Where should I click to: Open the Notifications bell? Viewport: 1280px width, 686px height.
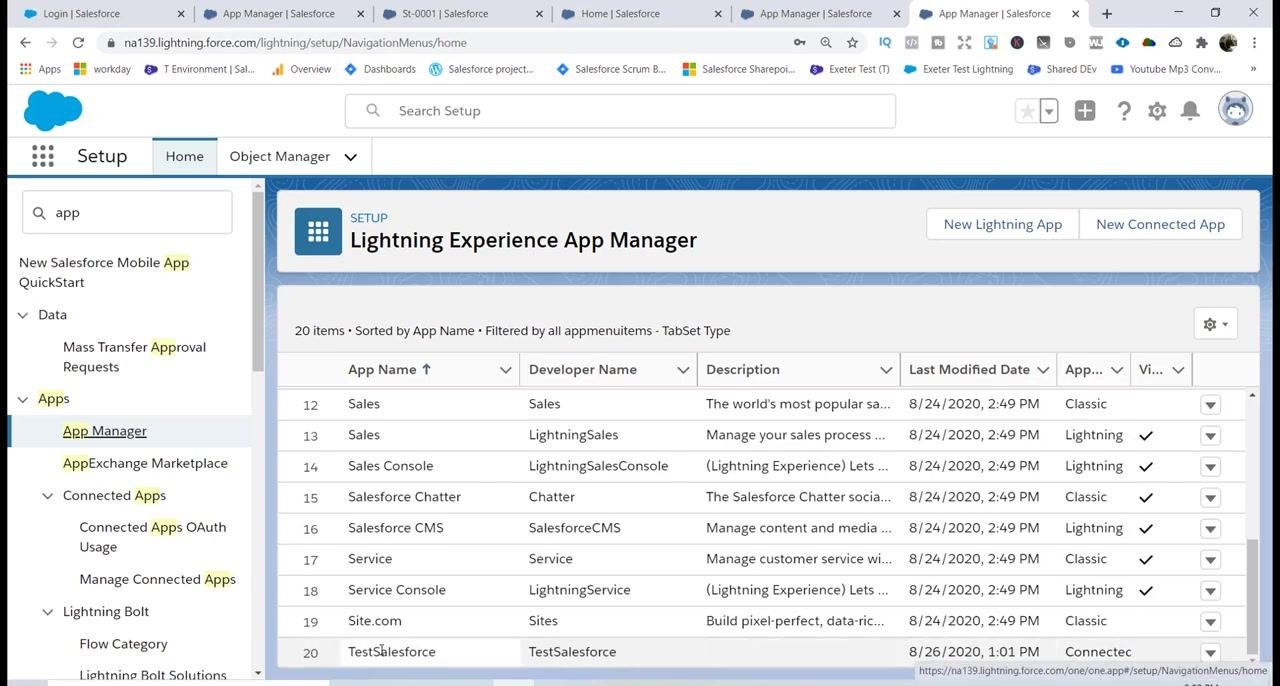tap(1190, 111)
